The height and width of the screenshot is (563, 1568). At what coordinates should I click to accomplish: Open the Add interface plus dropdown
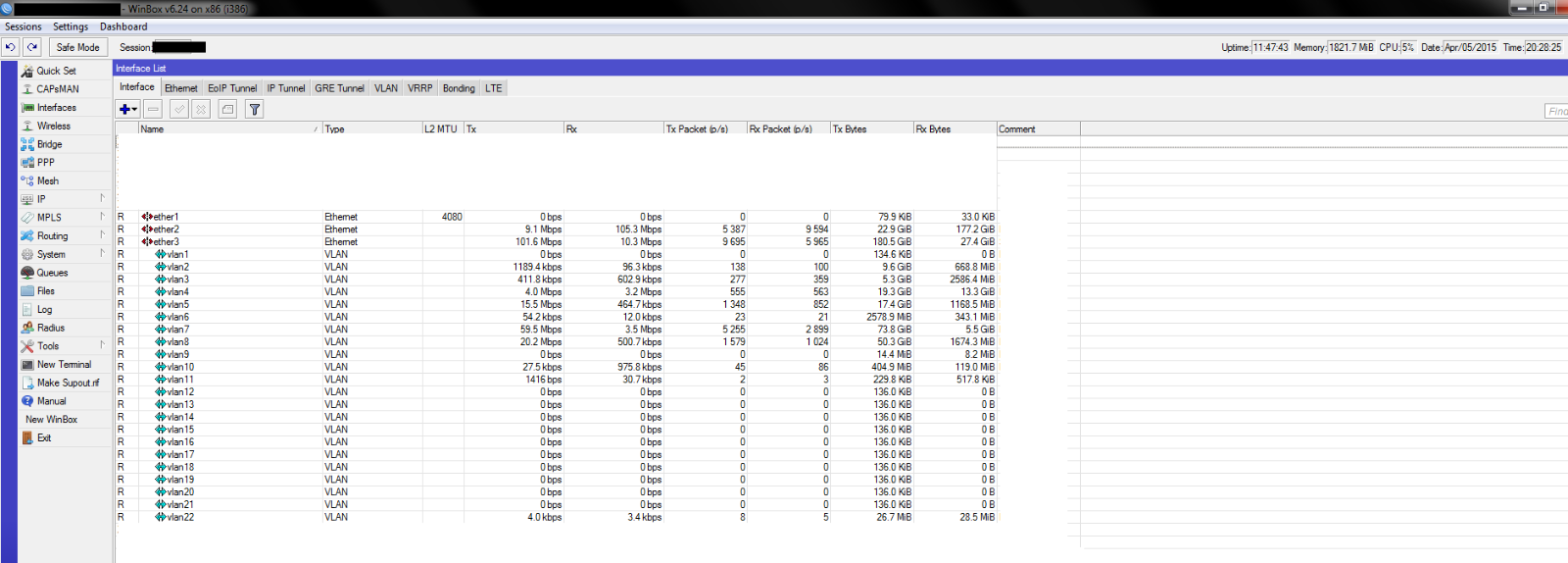tap(127, 109)
